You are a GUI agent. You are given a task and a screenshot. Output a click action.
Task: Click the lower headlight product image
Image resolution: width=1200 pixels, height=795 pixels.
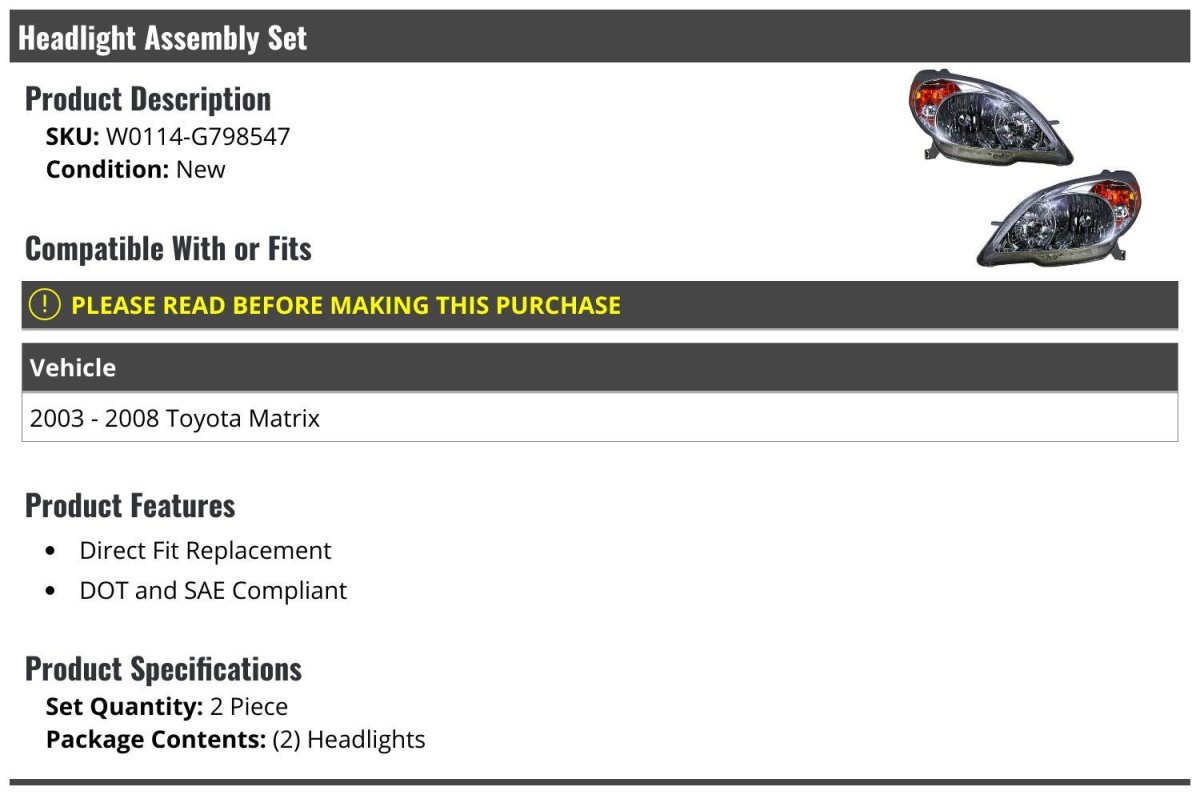1060,219
